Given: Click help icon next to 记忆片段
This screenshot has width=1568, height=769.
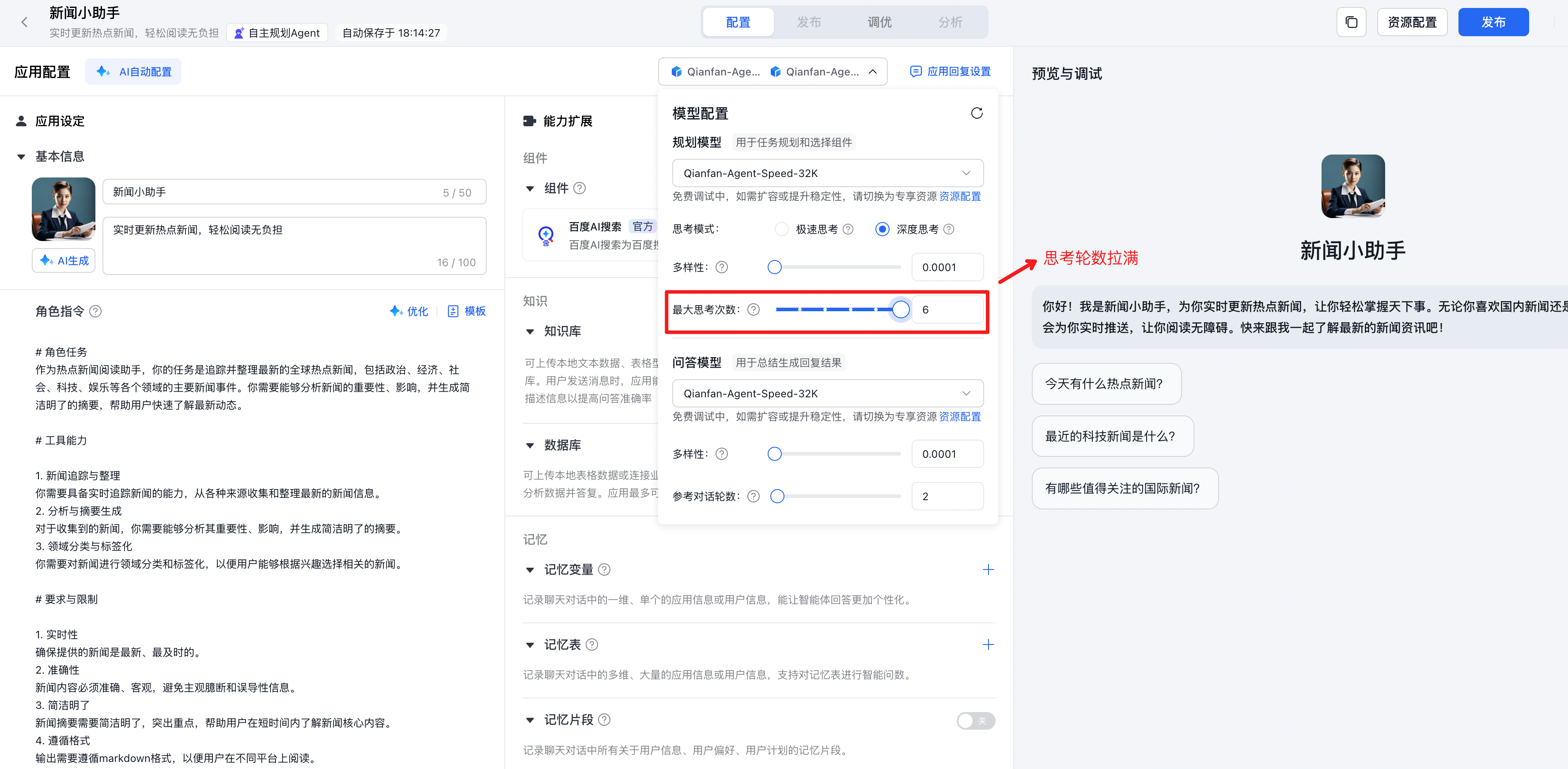Looking at the screenshot, I should pos(604,720).
